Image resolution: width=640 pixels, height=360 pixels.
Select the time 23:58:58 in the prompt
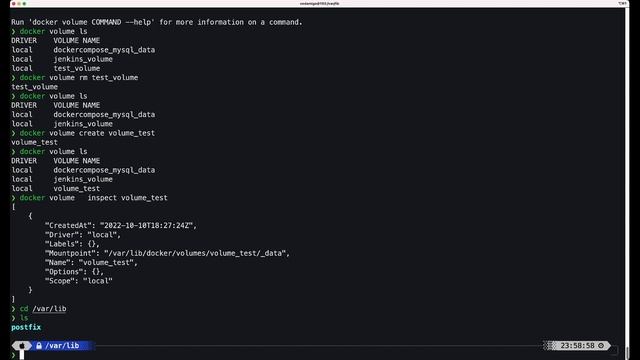click(x=577, y=346)
